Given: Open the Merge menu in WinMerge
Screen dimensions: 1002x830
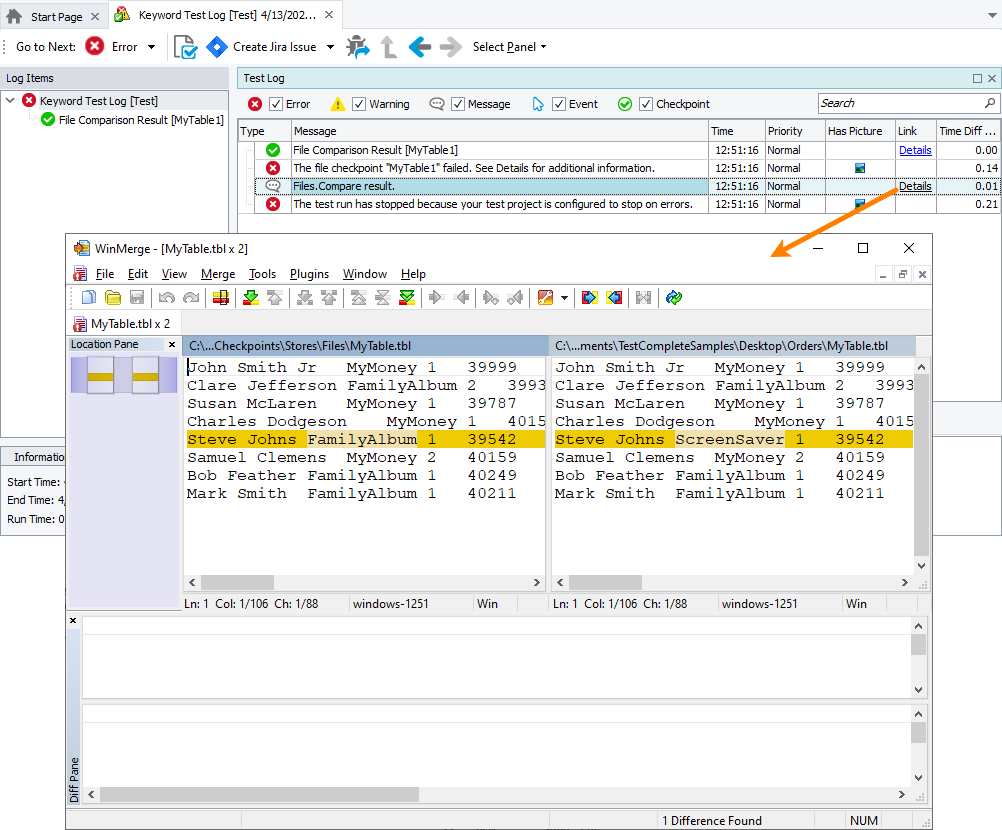Looking at the screenshot, I should click(218, 274).
